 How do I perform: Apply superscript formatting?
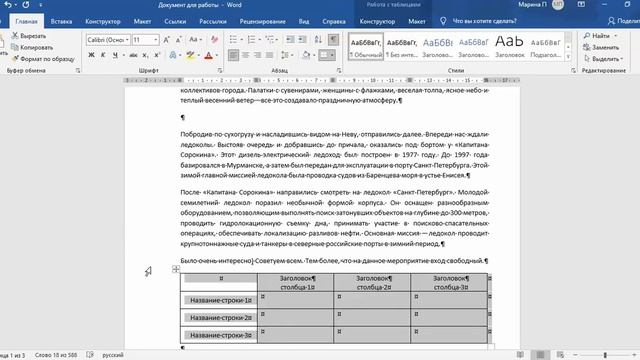tap(157, 55)
